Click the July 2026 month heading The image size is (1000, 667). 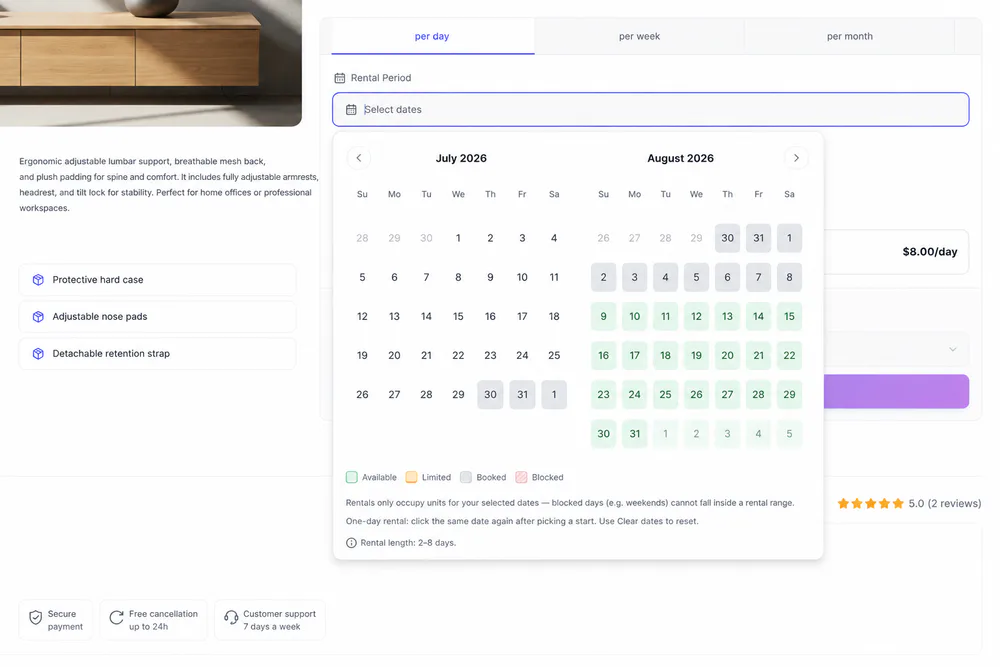(461, 158)
